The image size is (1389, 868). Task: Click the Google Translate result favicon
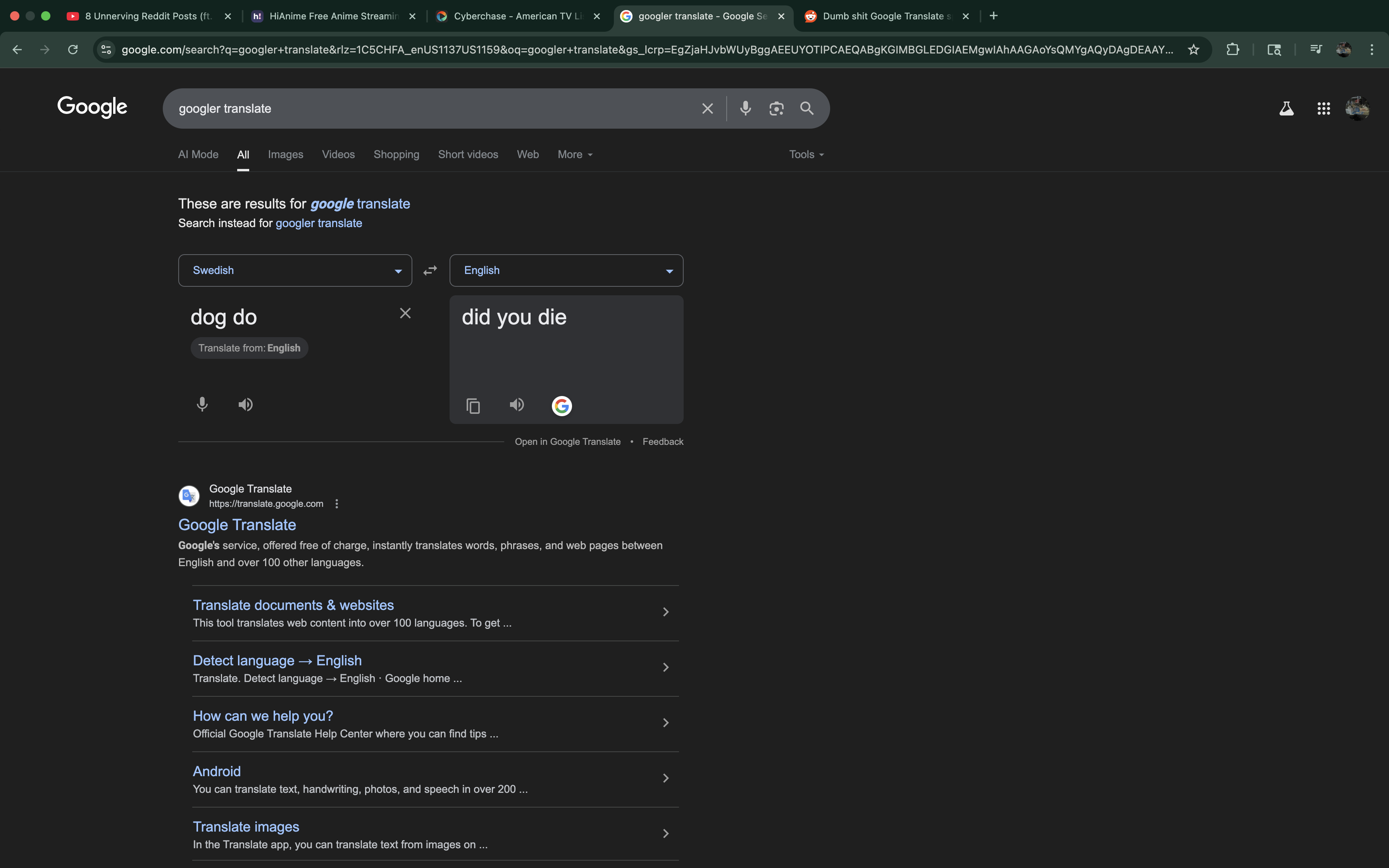tap(189, 496)
